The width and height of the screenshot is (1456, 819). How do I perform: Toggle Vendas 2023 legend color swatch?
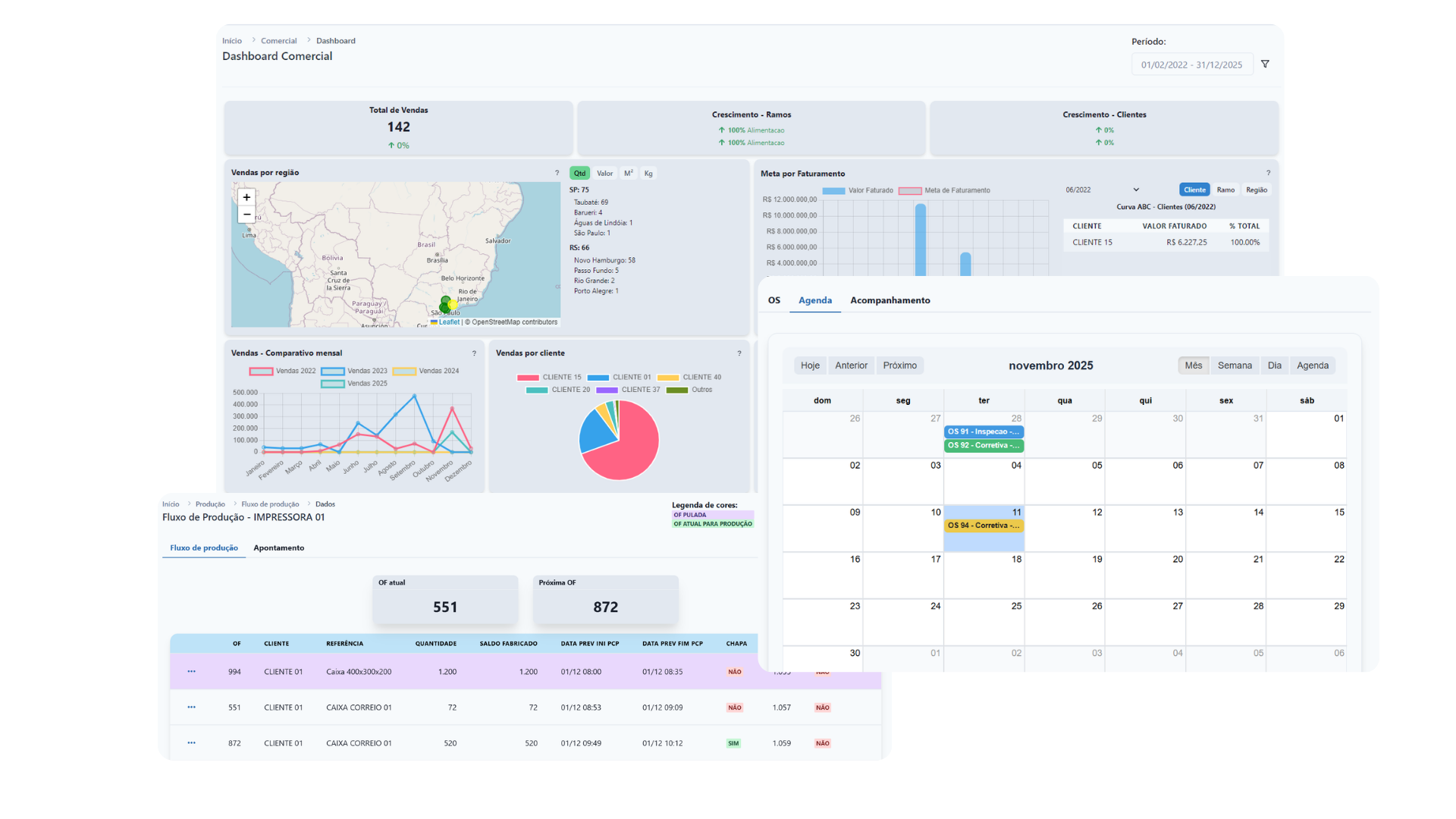point(332,372)
